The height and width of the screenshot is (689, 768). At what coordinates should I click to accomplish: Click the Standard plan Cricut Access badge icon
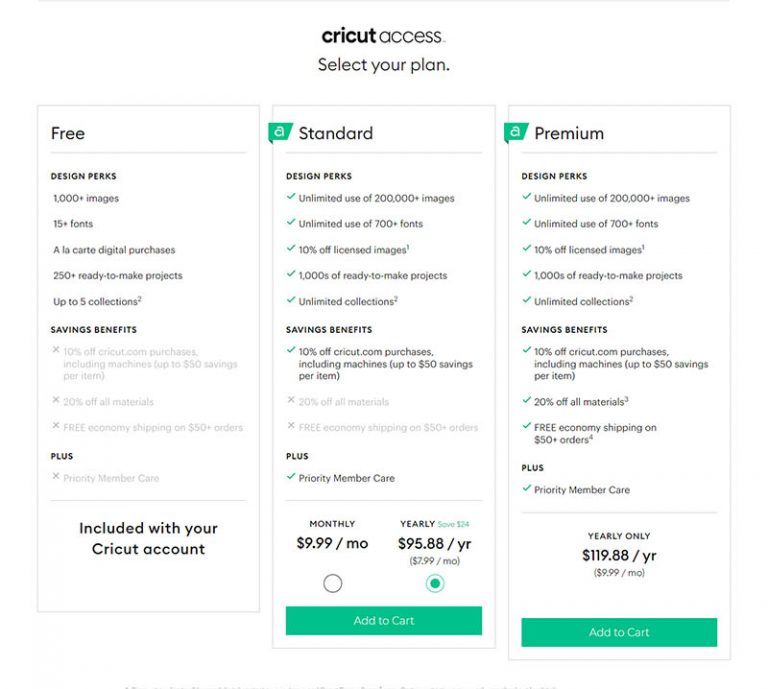tap(280, 132)
